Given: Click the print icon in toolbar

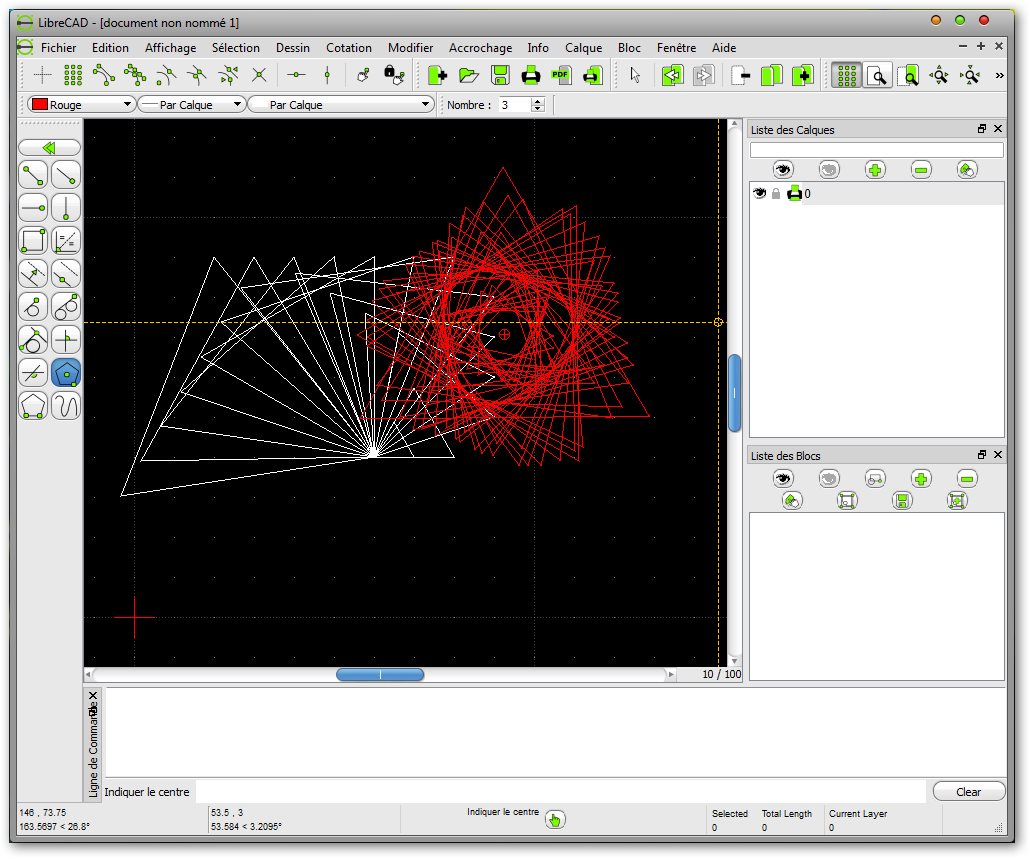Looking at the screenshot, I should tap(531, 75).
